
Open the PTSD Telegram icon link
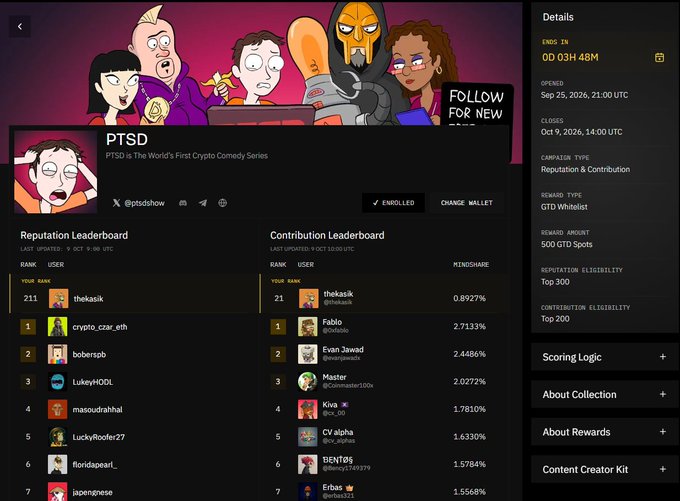click(203, 203)
